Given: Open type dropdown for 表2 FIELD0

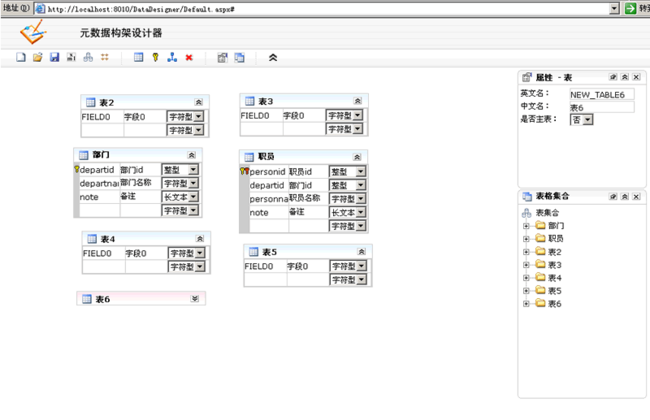Looking at the screenshot, I should click(x=199, y=117).
